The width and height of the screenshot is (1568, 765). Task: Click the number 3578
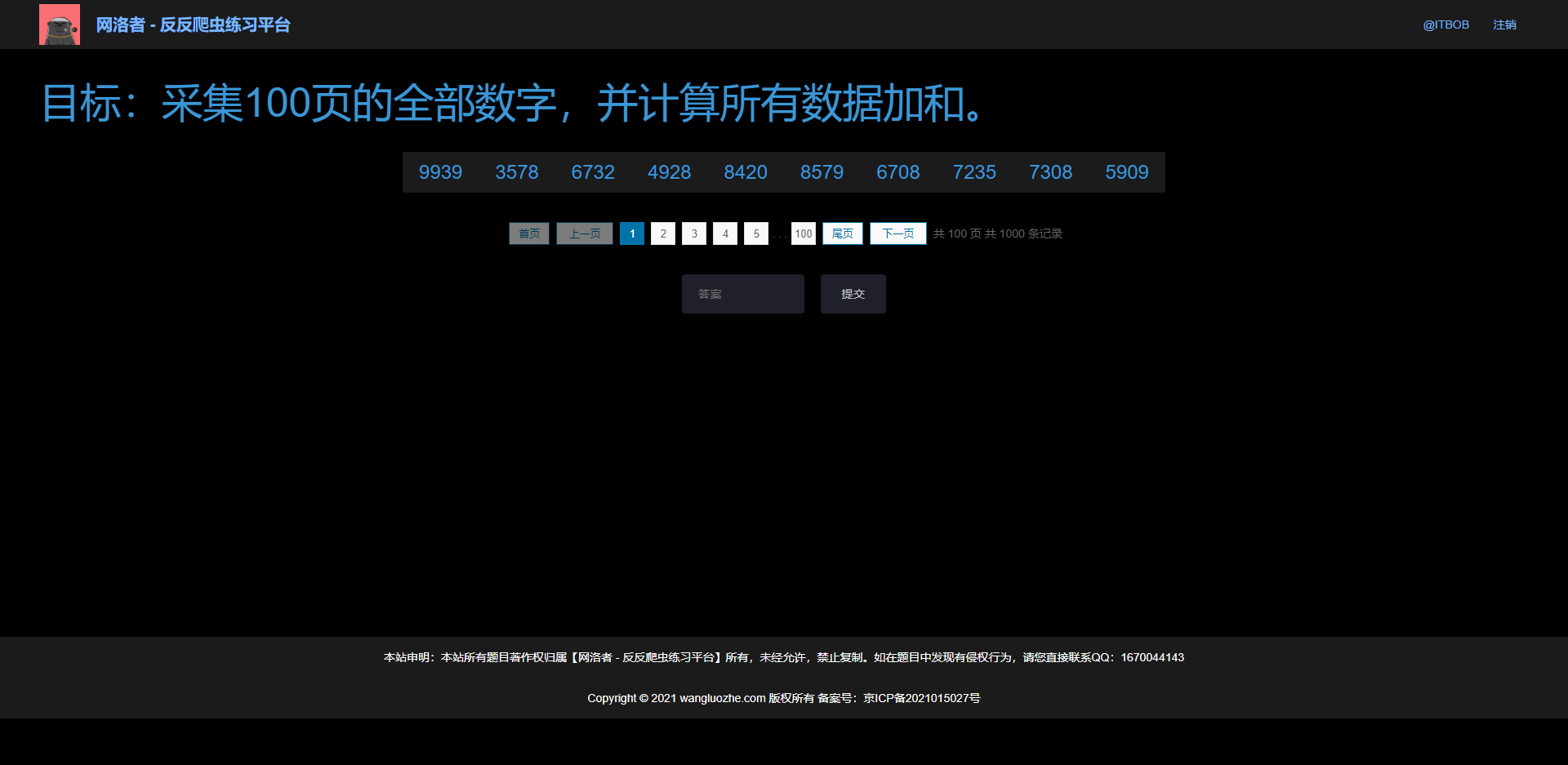point(517,172)
